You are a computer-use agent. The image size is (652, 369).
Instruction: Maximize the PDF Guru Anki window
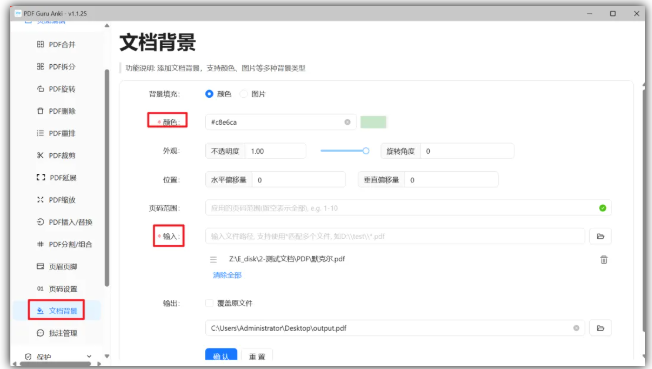(x=612, y=14)
